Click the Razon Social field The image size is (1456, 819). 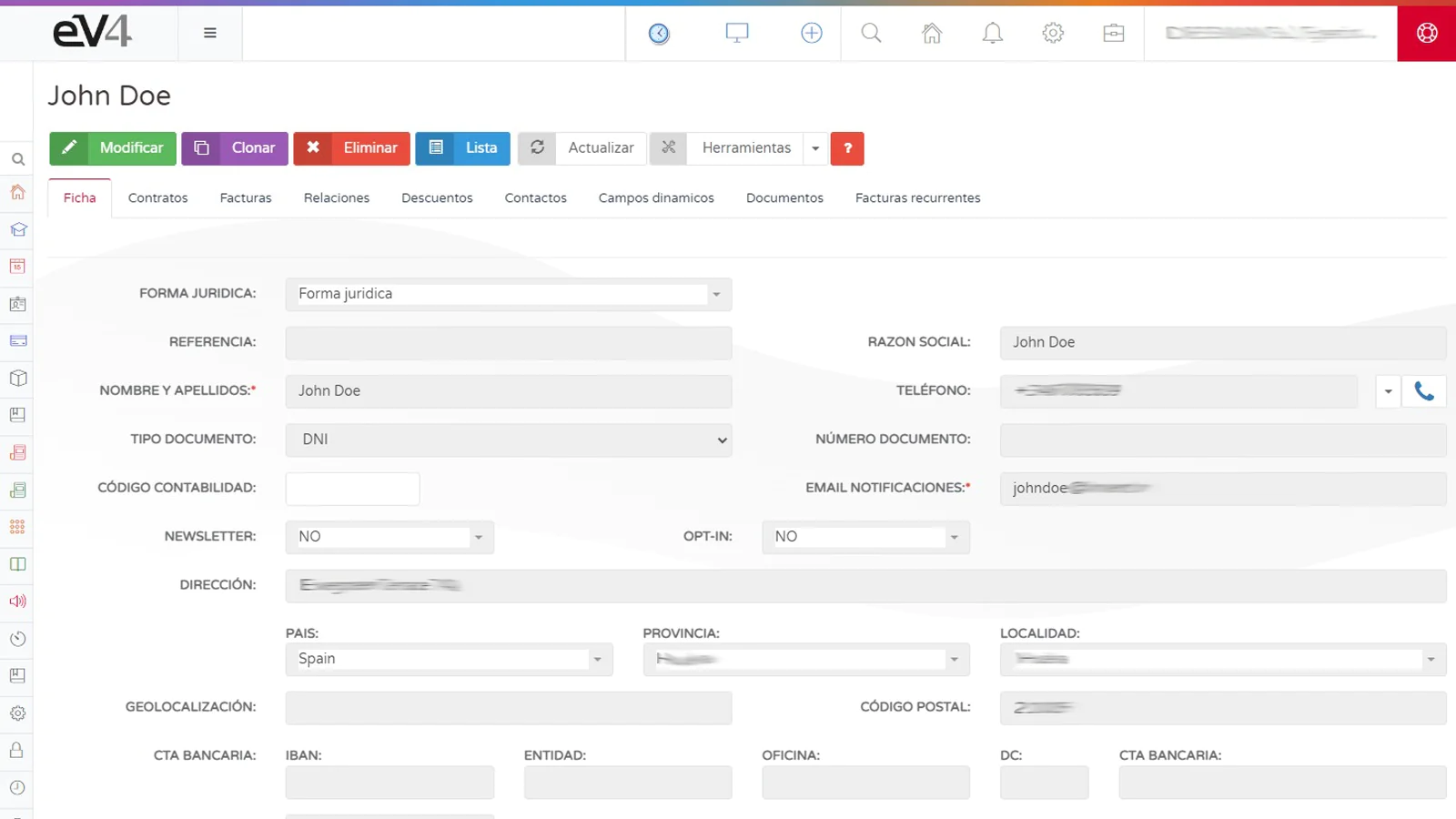tap(1223, 343)
